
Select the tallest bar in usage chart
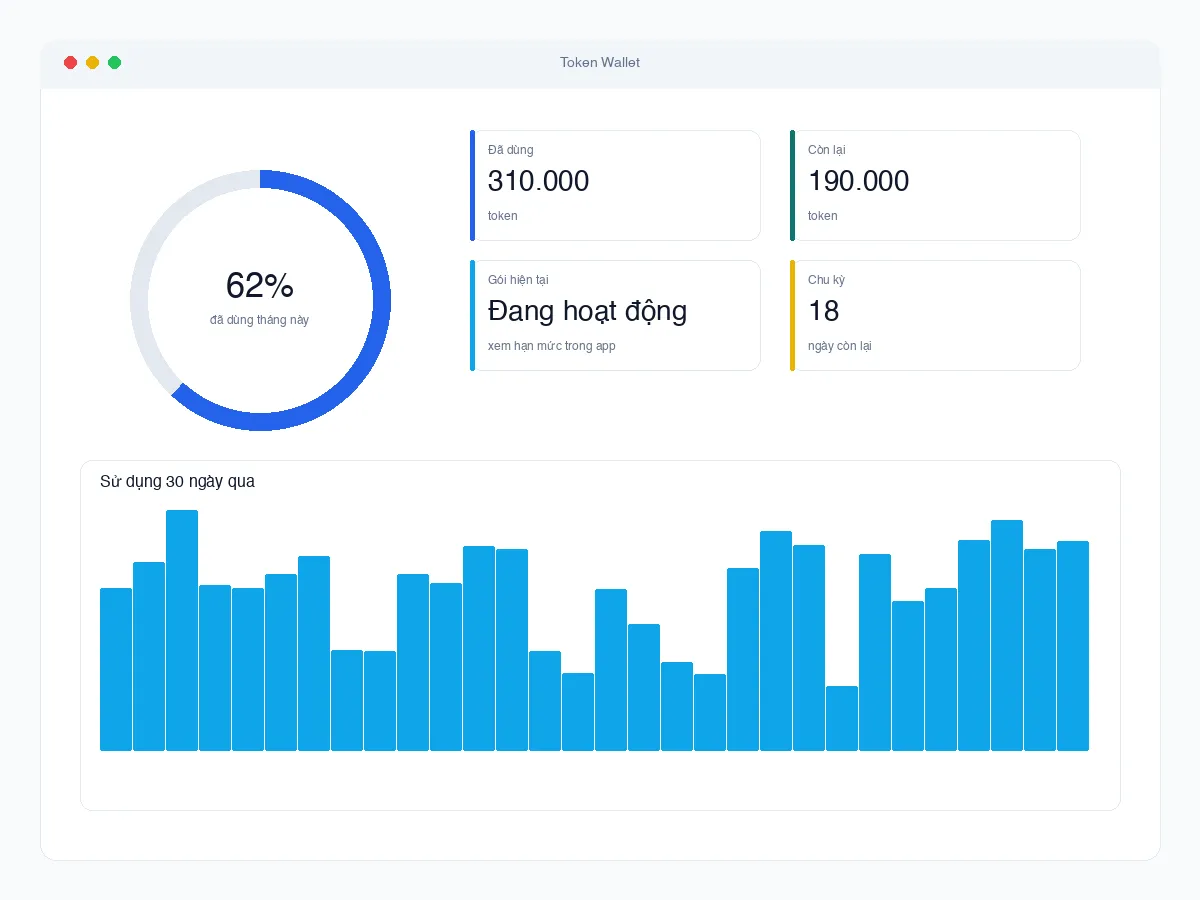(x=182, y=630)
